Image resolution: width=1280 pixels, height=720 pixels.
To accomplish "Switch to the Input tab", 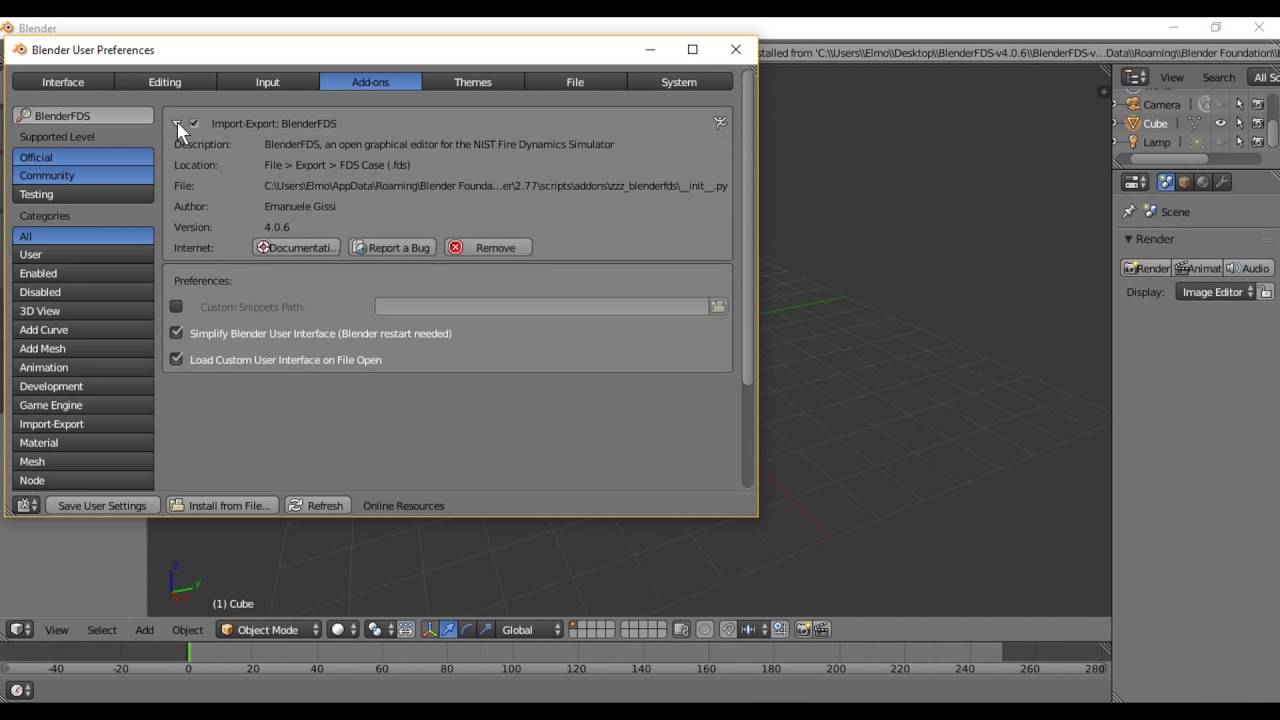I will 268,82.
